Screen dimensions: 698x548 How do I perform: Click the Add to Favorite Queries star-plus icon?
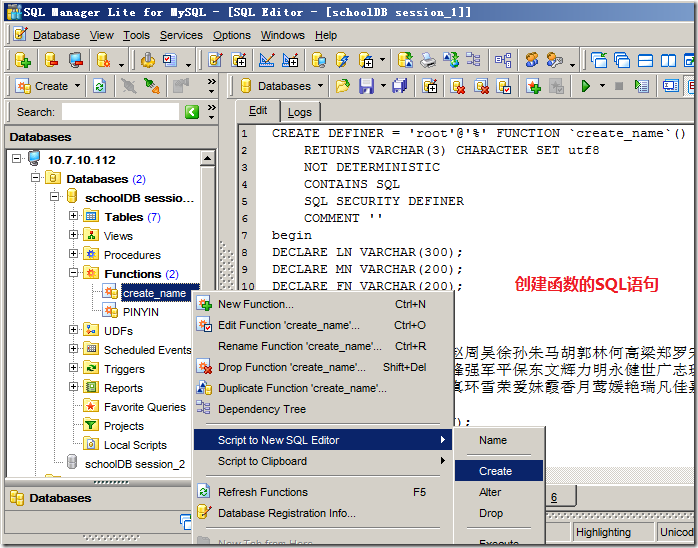pyautogui.click(x=533, y=85)
